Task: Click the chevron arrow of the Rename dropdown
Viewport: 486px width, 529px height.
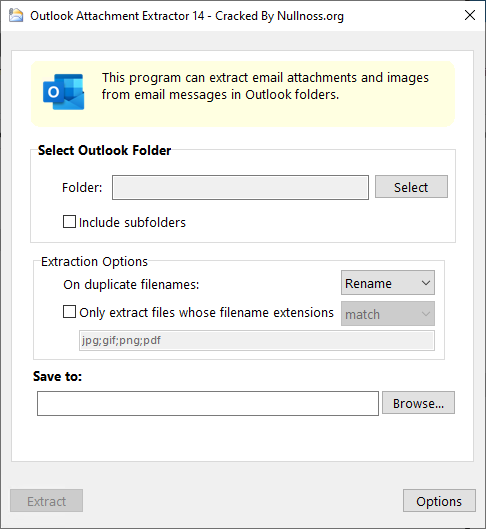Action: point(426,283)
